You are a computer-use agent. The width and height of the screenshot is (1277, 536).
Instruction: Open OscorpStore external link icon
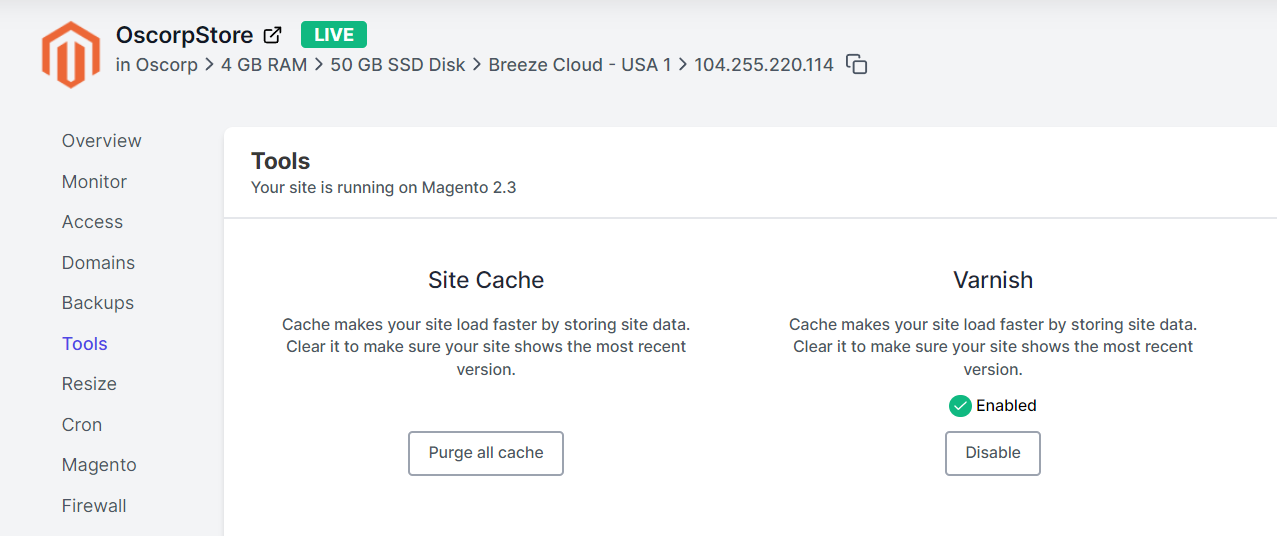pos(272,35)
